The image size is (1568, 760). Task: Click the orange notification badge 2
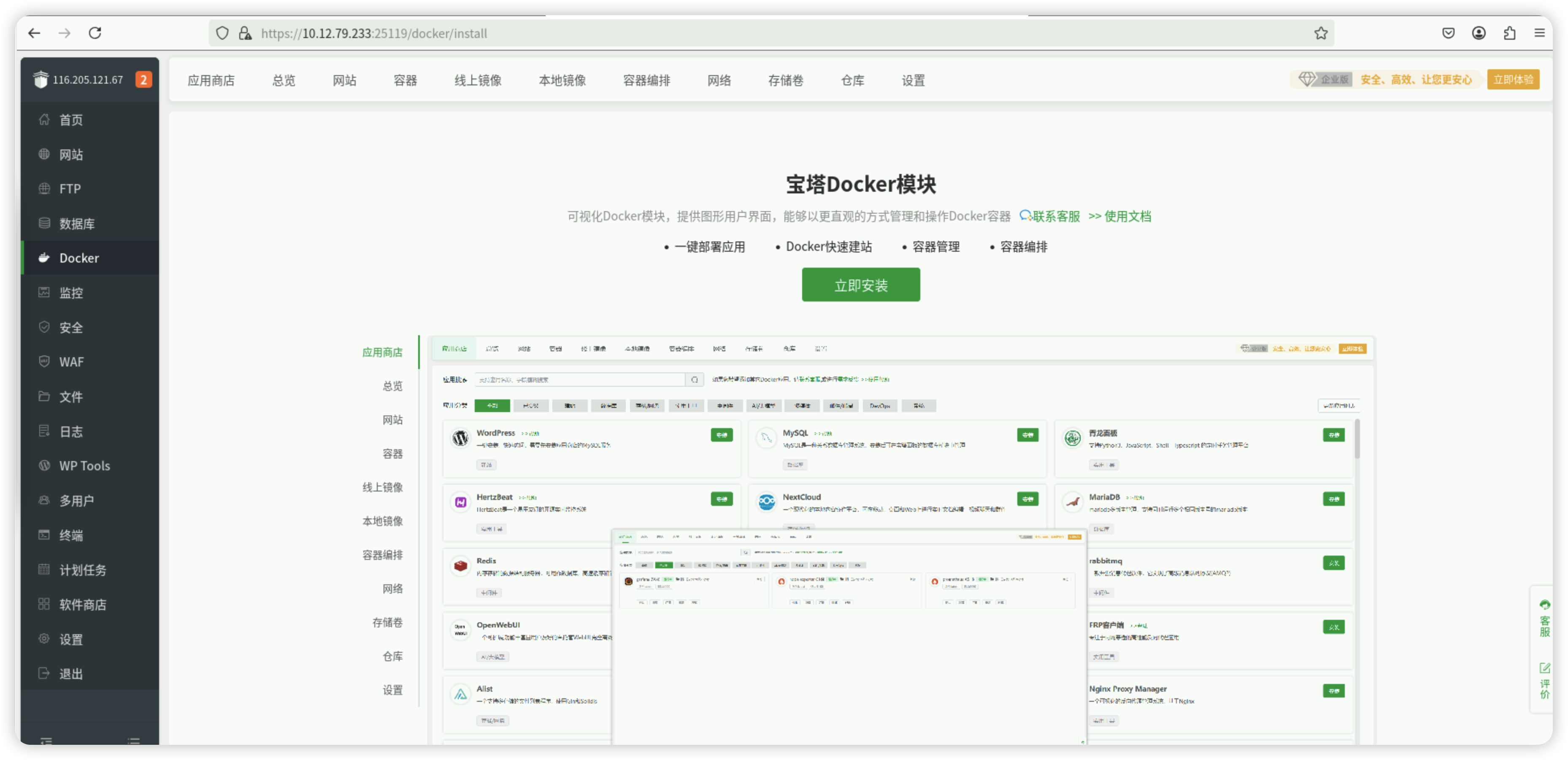[x=143, y=80]
